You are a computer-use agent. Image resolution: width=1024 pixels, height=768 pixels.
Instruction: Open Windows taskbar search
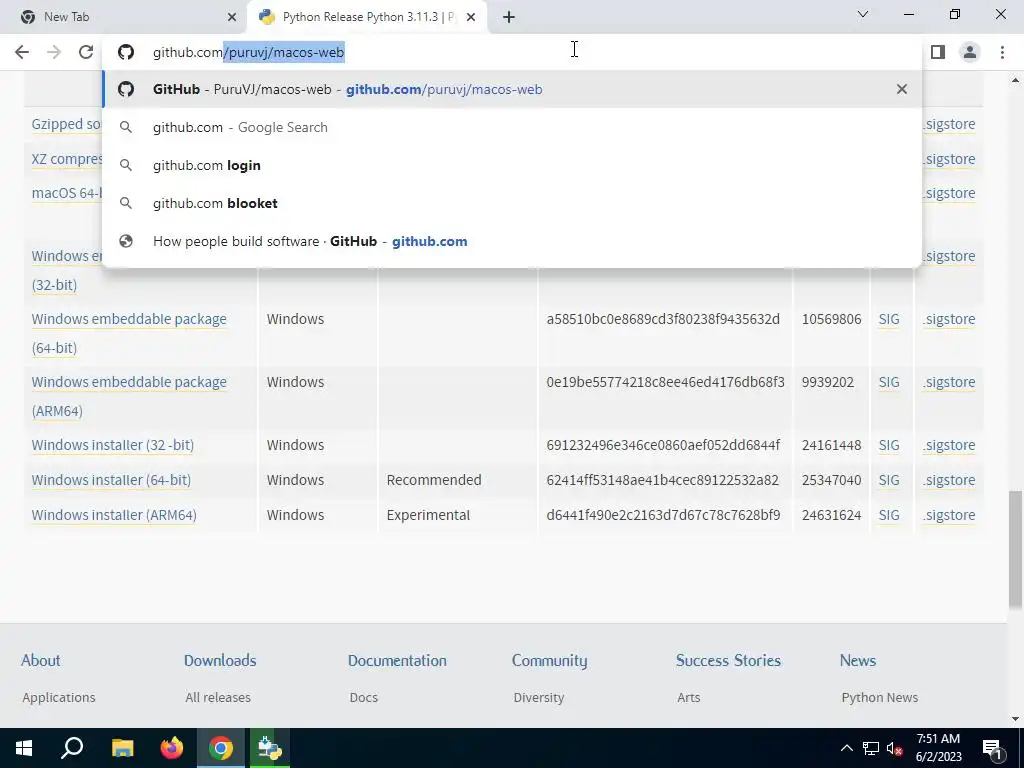click(x=72, y=748)
